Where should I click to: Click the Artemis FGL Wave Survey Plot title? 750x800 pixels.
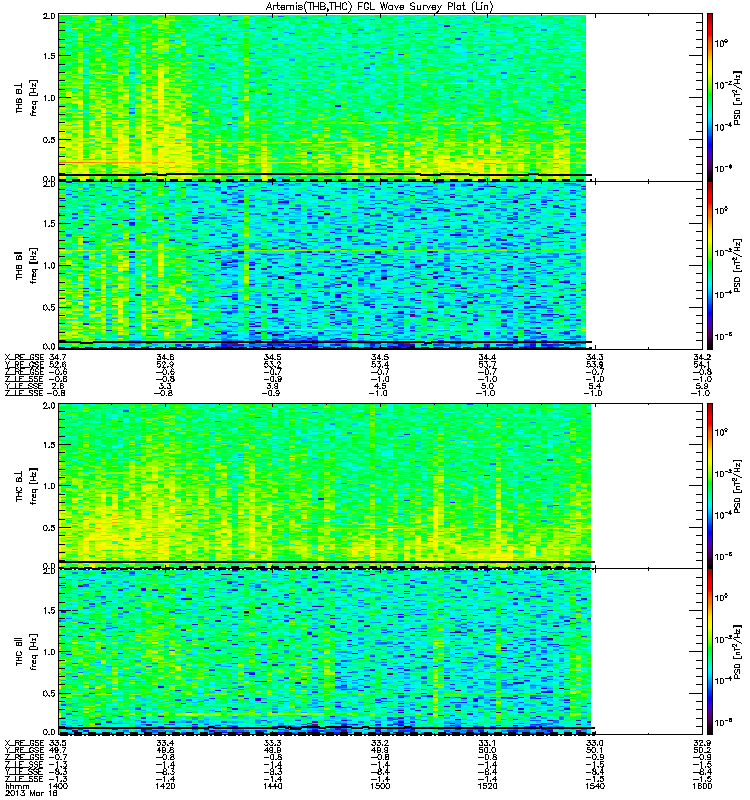click(379, 7)
